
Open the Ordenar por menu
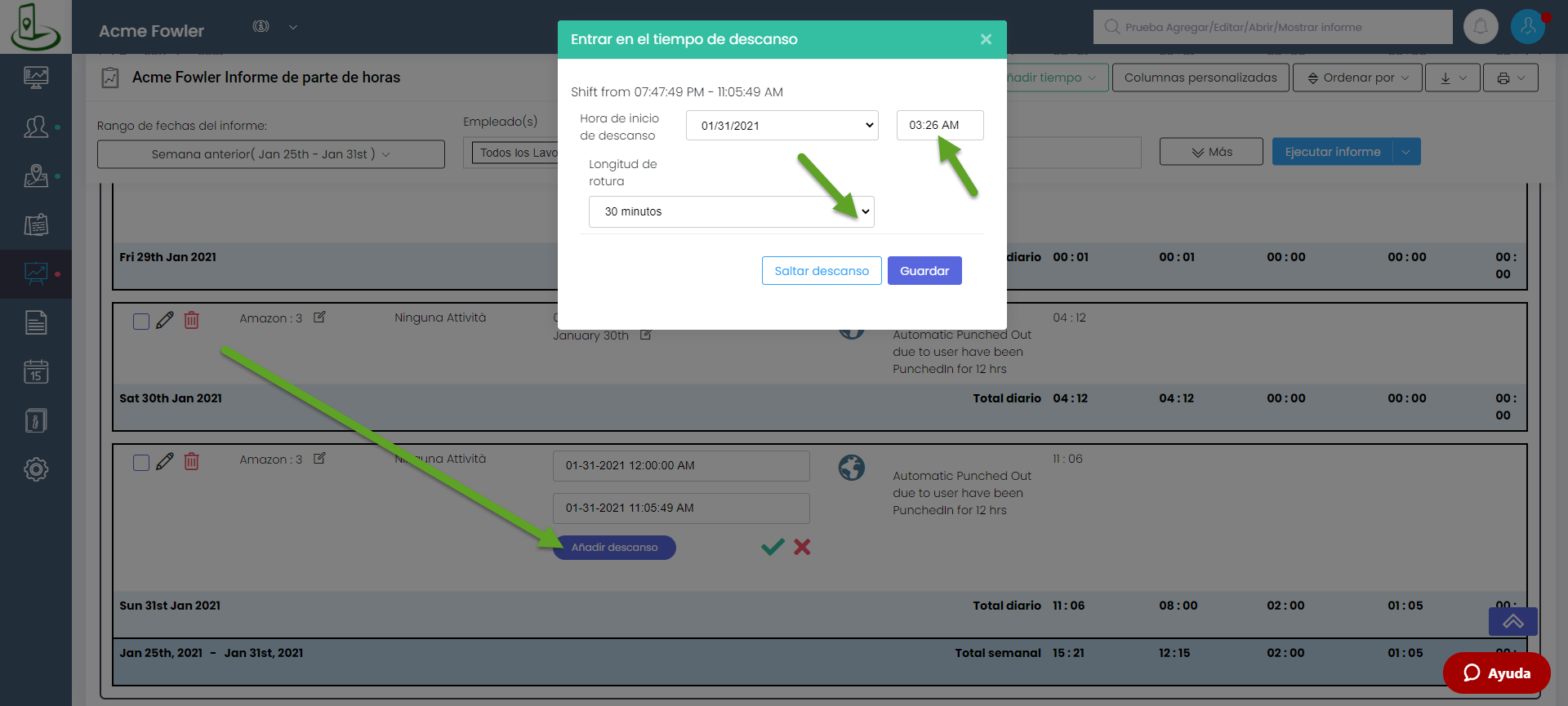(x=1357, y=78)
